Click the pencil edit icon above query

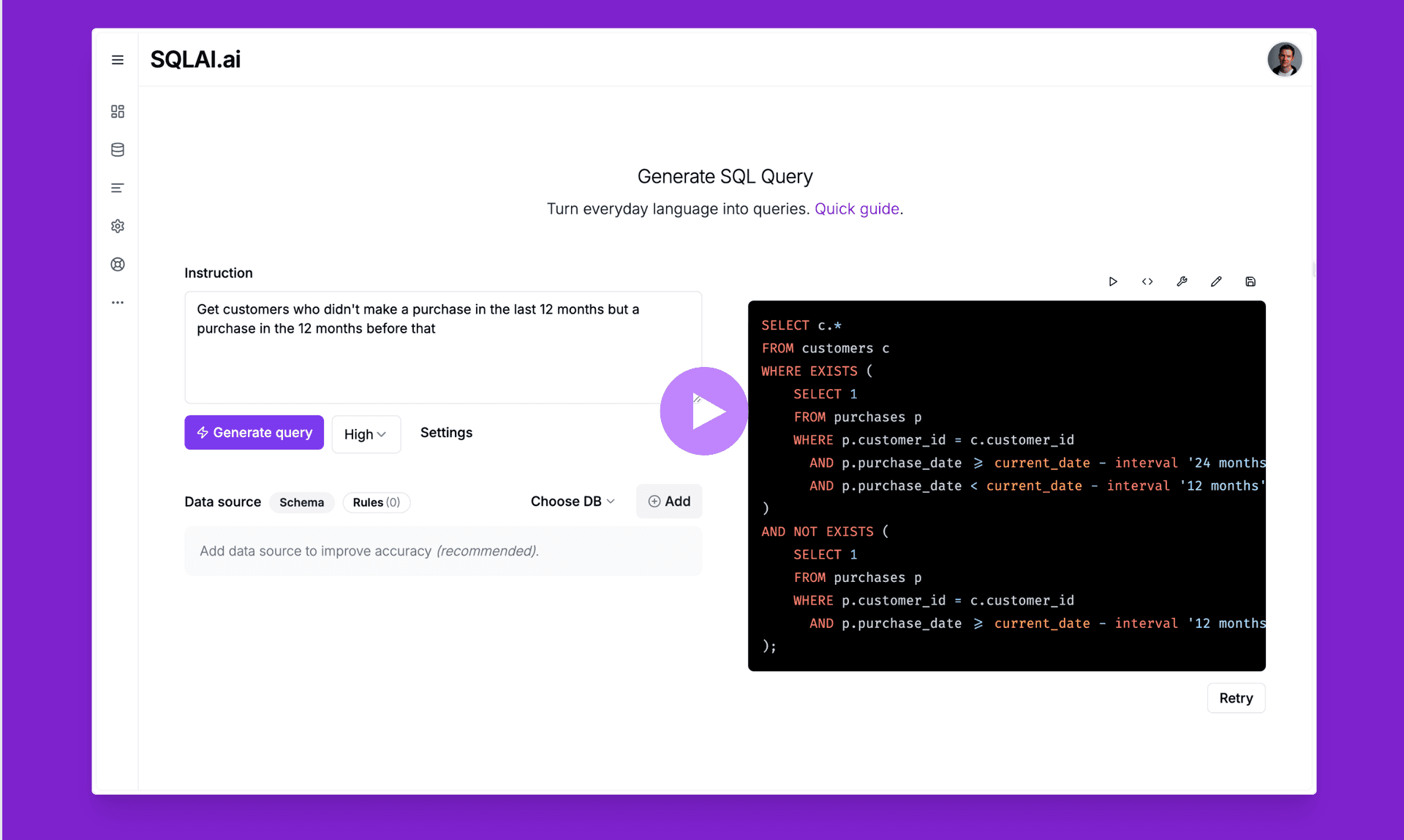[x=1216, y=281]
